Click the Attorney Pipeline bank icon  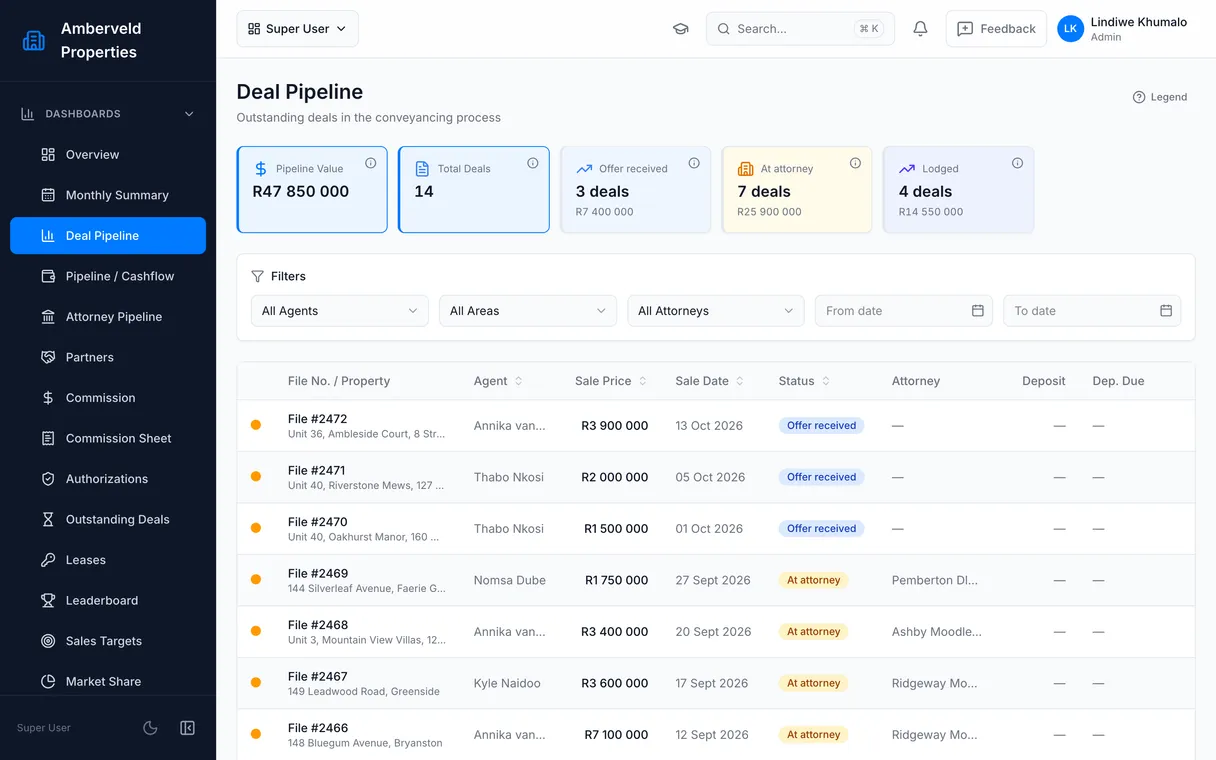click(48, 317)
